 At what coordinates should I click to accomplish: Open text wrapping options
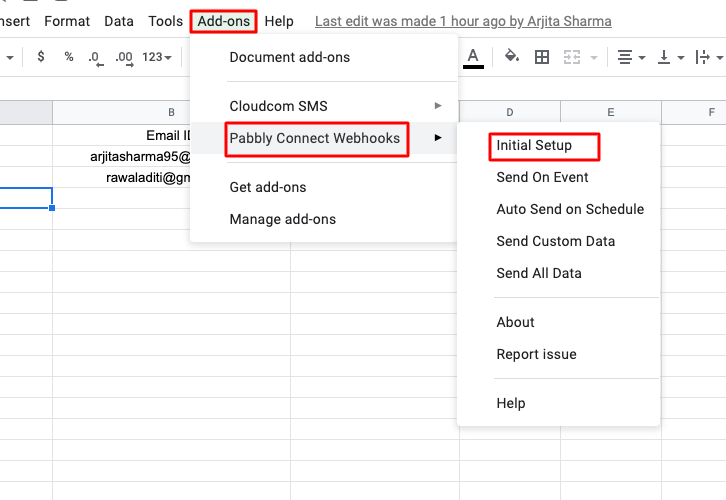pyautogui.click(x=708, y=57)
